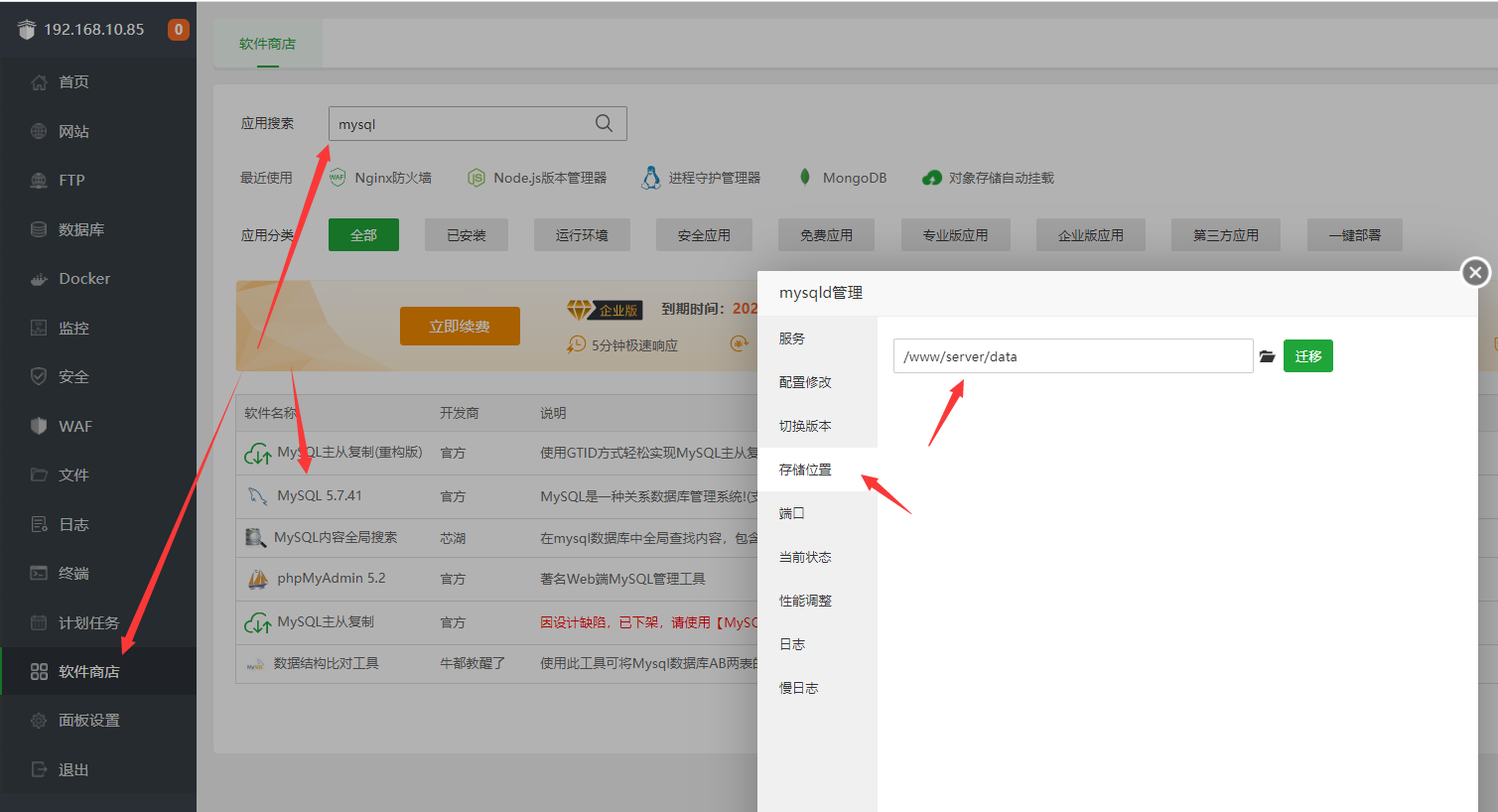
Task: Click the 进程守护管理器 penguin icon
Action: (651, 178)
